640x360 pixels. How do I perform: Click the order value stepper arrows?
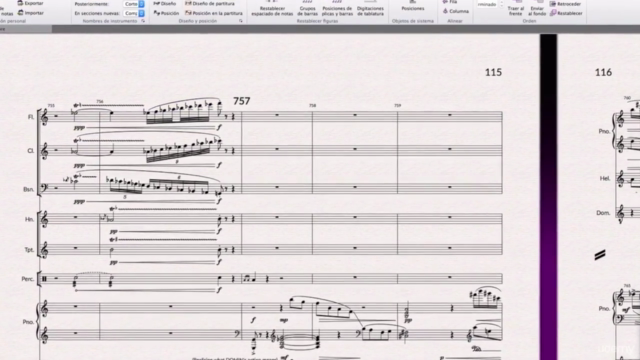pos(501,4)
